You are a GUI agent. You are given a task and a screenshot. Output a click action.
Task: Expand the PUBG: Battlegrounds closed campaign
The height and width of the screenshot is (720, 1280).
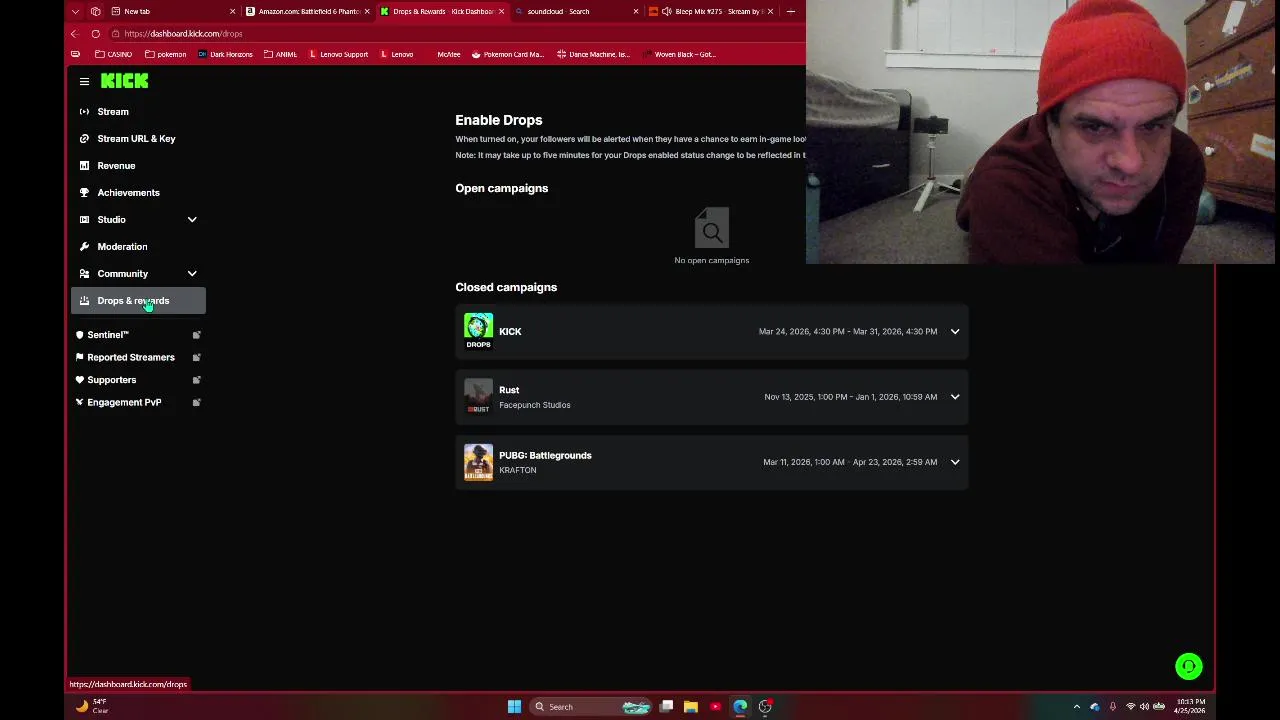point(955,462)
